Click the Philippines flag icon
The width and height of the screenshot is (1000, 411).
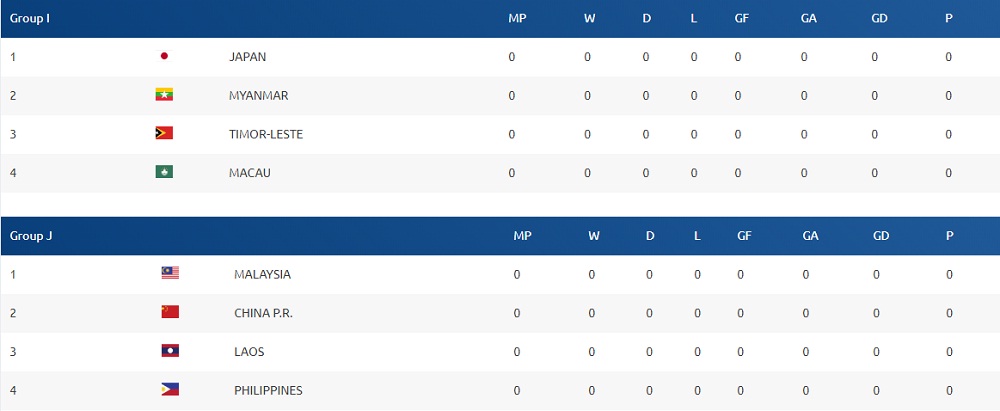(x=170, y=390)
